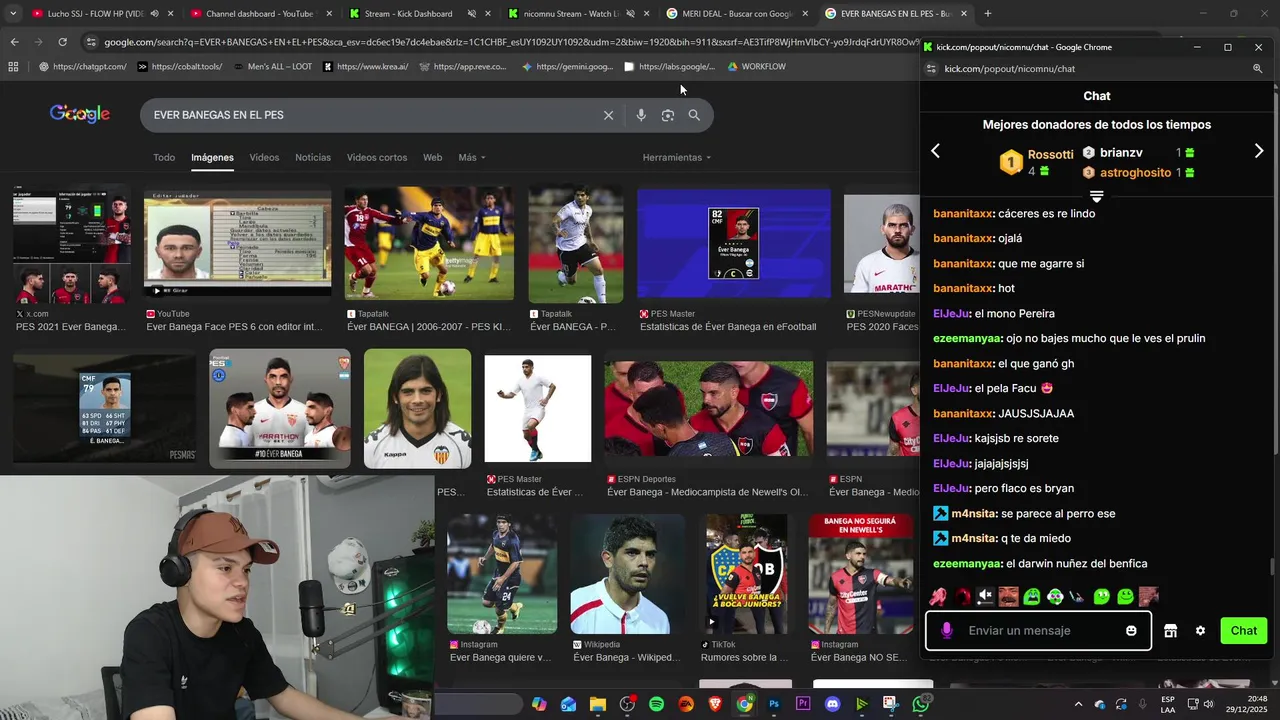1280x720 pixels.
Task: Switch to the Todo results tab
Action: click(x=164, y=158)
